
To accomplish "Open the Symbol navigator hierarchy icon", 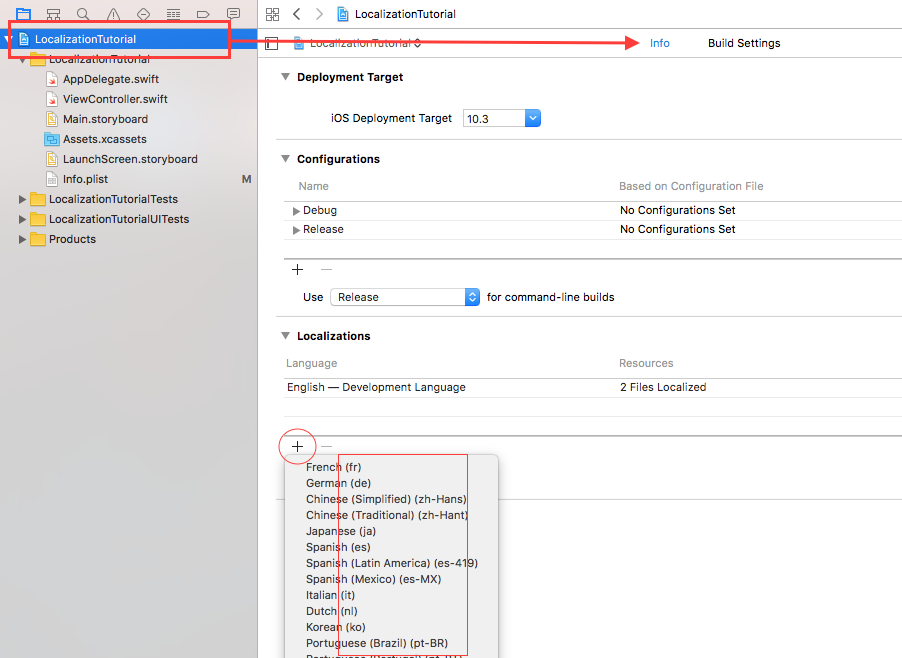I will [53, 14].
